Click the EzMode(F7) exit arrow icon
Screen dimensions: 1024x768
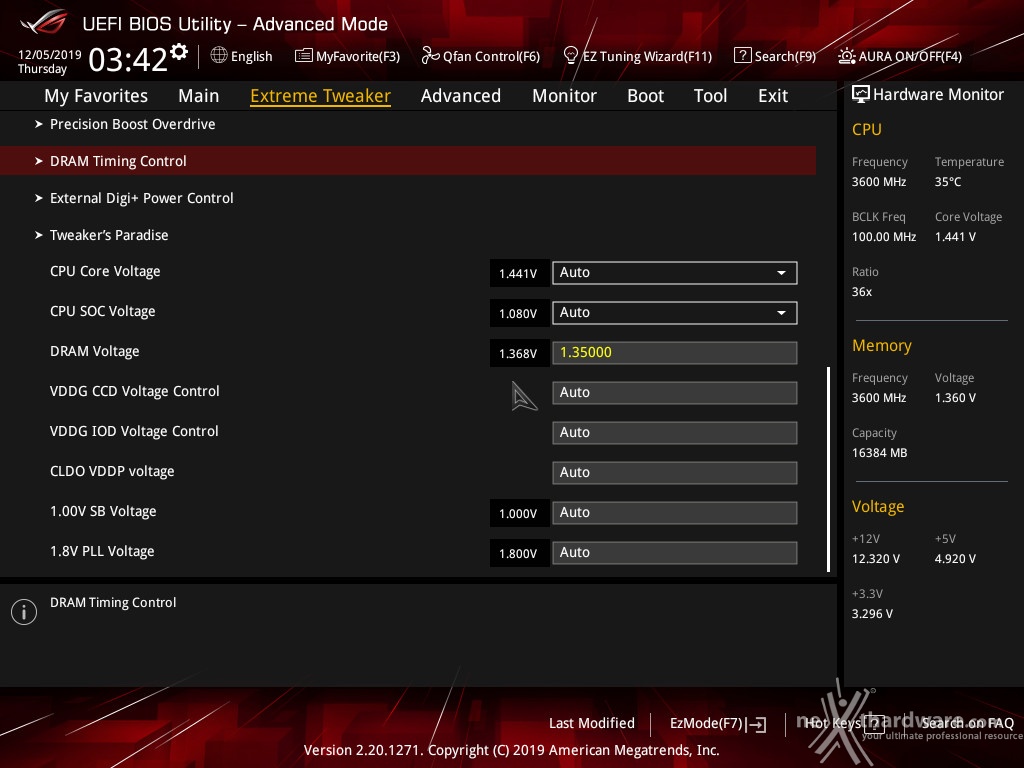tap(757, 724)
